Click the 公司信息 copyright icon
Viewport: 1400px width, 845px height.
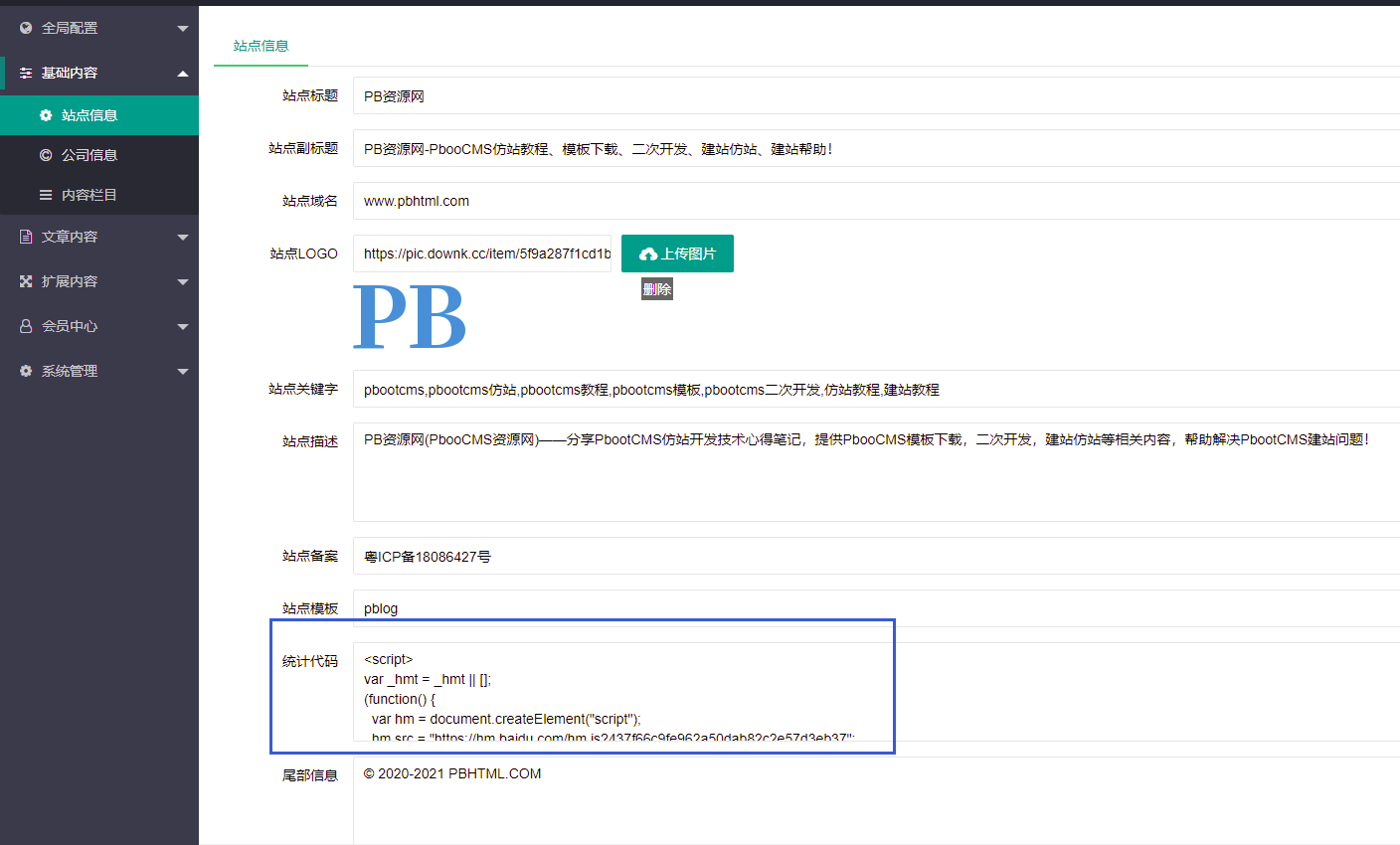46,155
